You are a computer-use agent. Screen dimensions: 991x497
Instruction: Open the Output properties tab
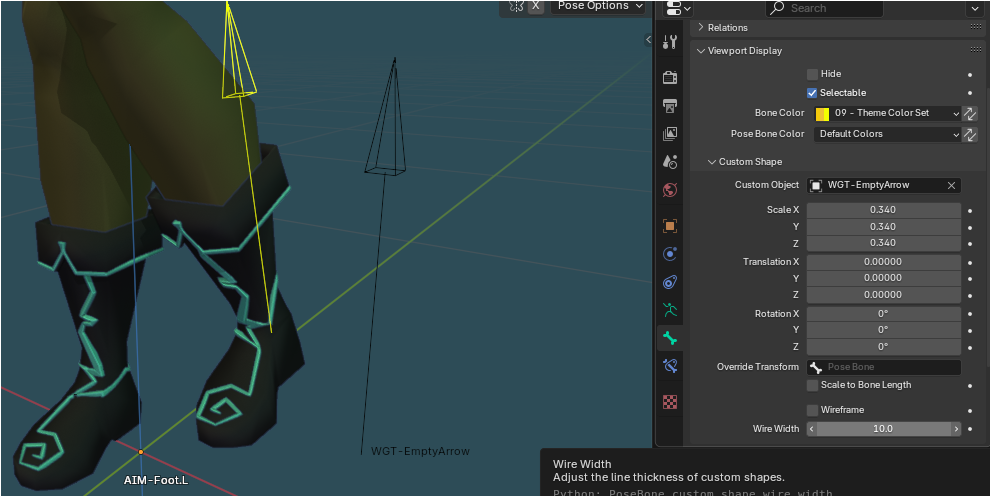[670, 106]
